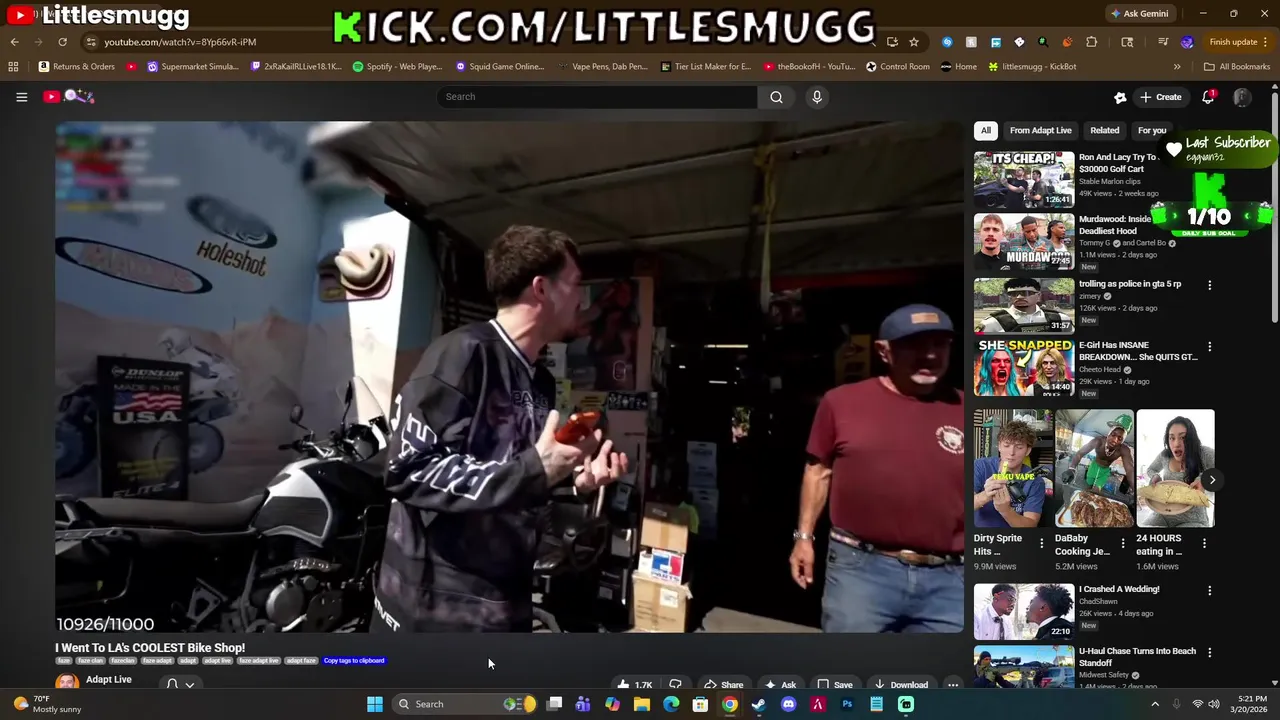Open Squid Game Online bookmark
The width and height of the screenshot is (1280, 720).
pyautogui.click(x=499, y=67)
